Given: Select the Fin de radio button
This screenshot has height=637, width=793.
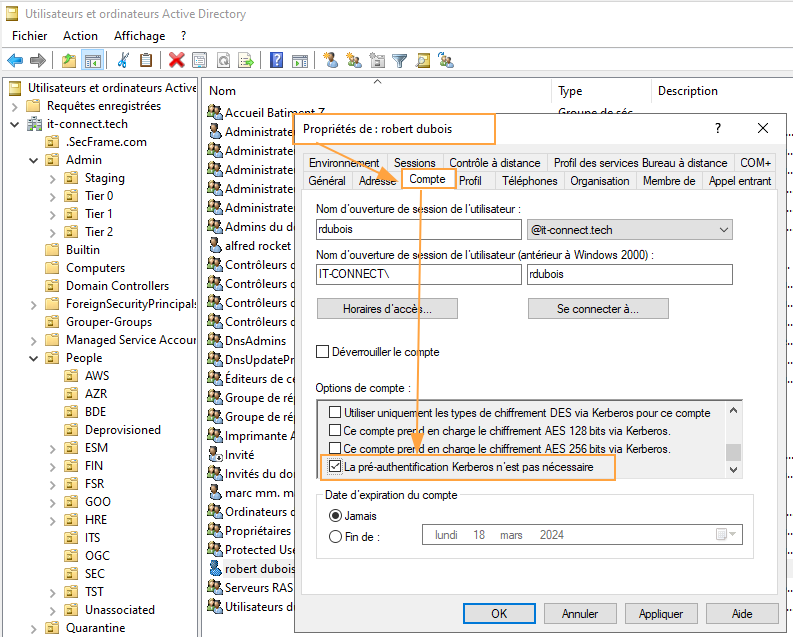Looking at the screenshot, I should pyautogui.click(x=335, y=536).
